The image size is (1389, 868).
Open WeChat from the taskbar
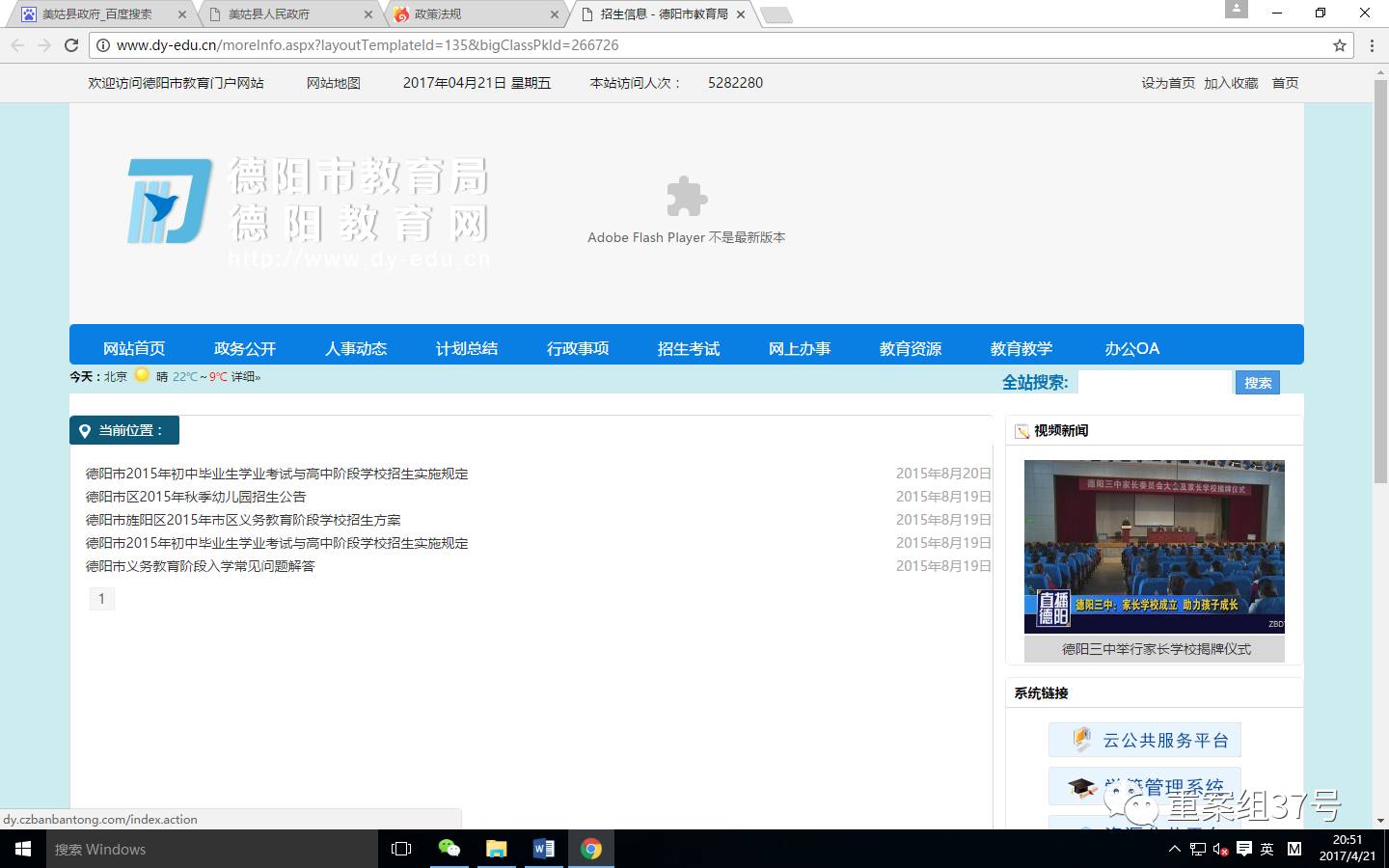point(449,849)
